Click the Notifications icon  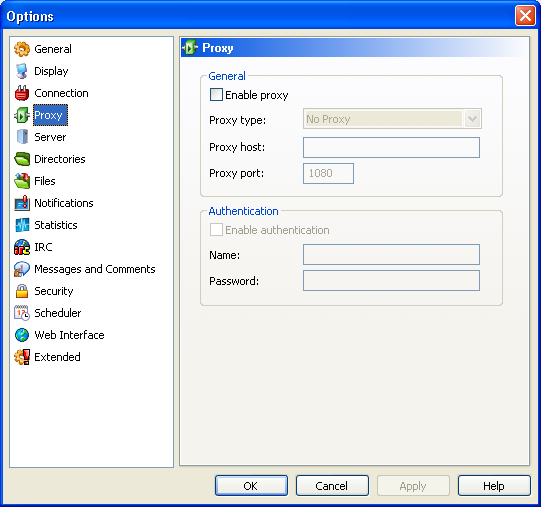click(22, 203)
